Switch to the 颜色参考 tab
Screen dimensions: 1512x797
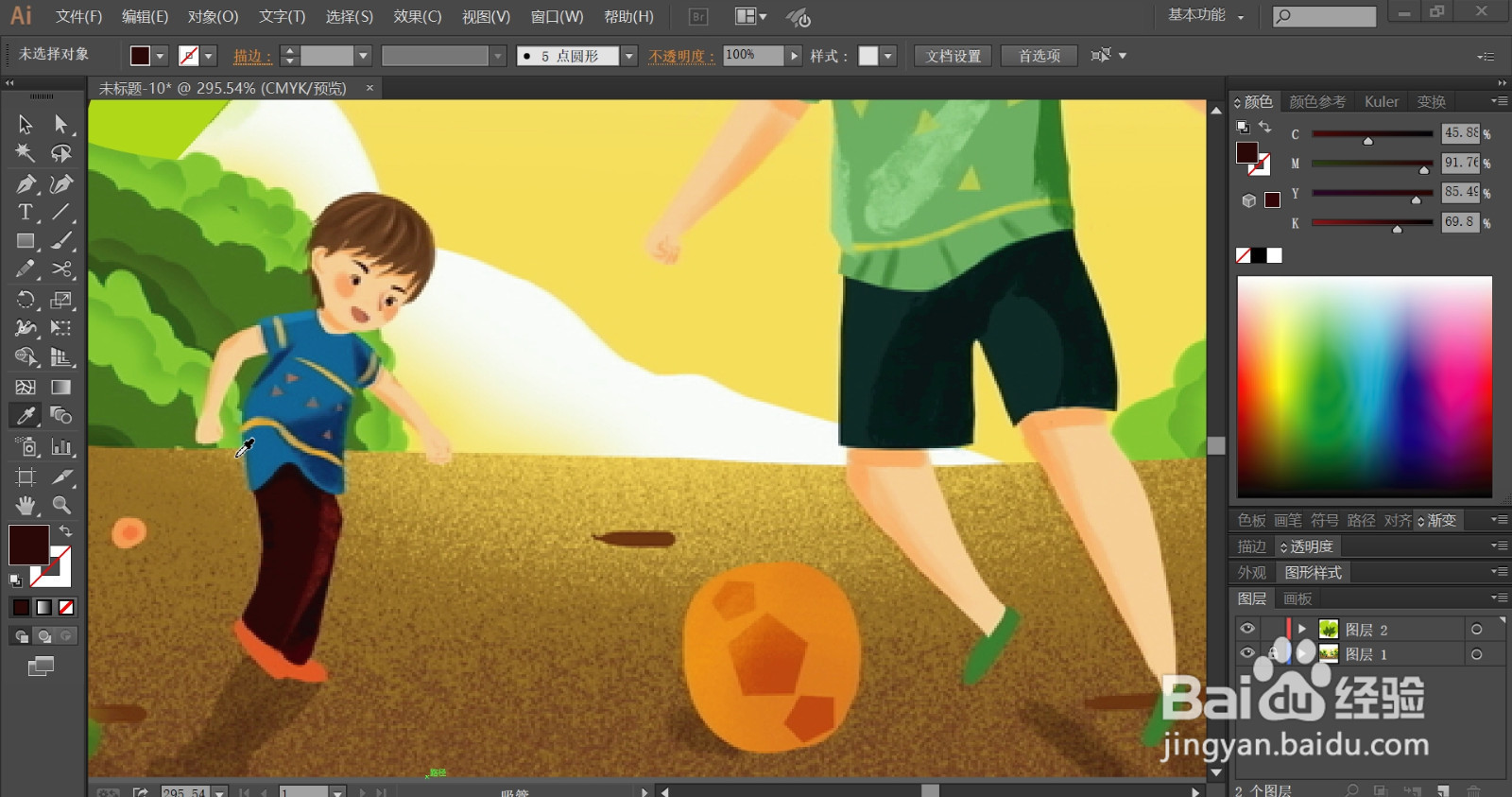[1317, 101]
